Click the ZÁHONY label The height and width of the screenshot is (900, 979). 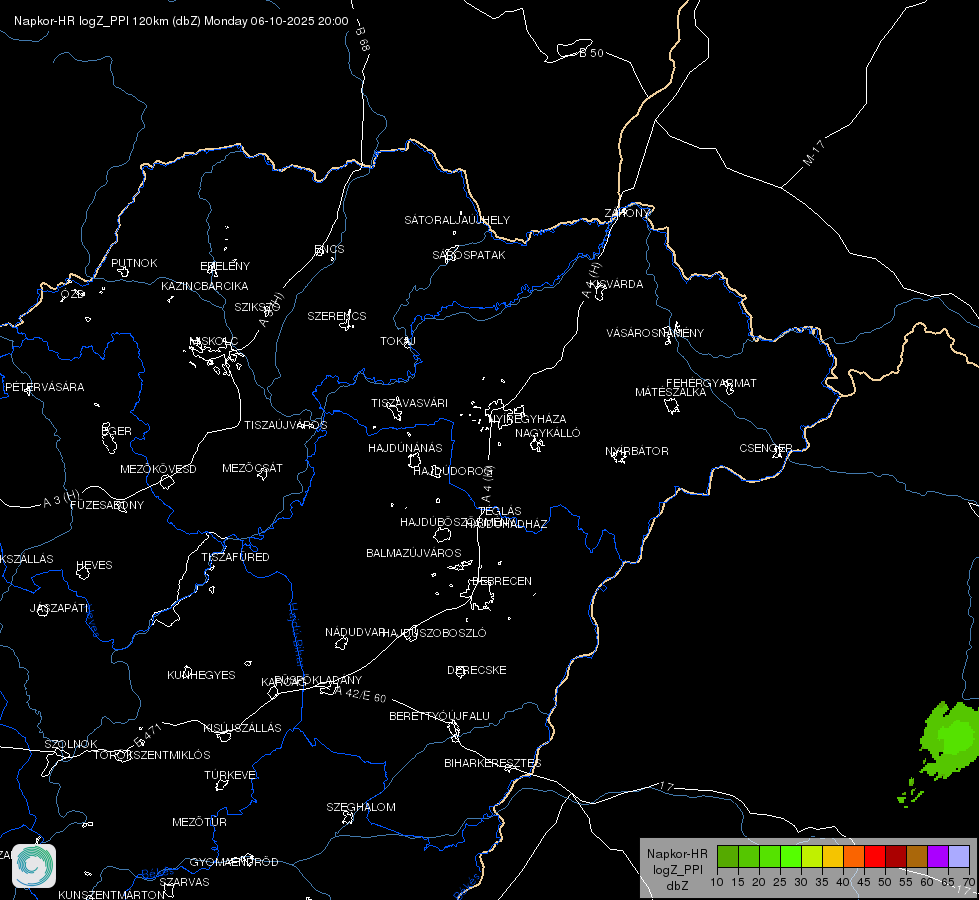[x=628, y=213]
